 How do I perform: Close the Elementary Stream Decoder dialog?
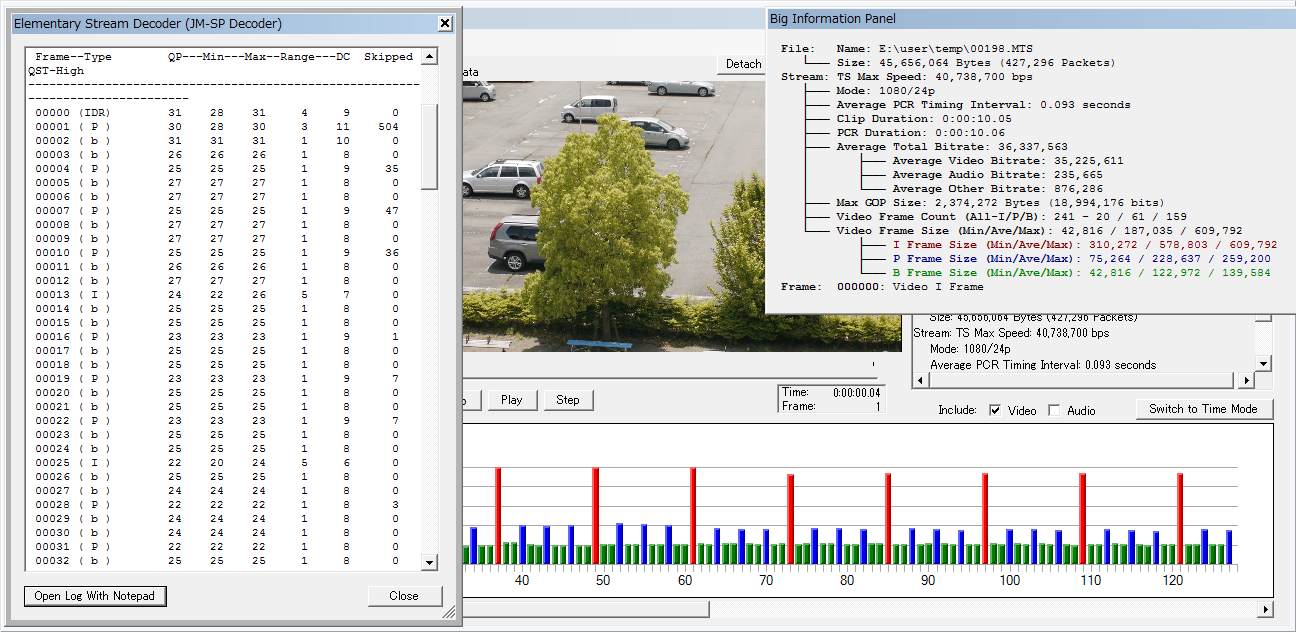pos(445,23)
